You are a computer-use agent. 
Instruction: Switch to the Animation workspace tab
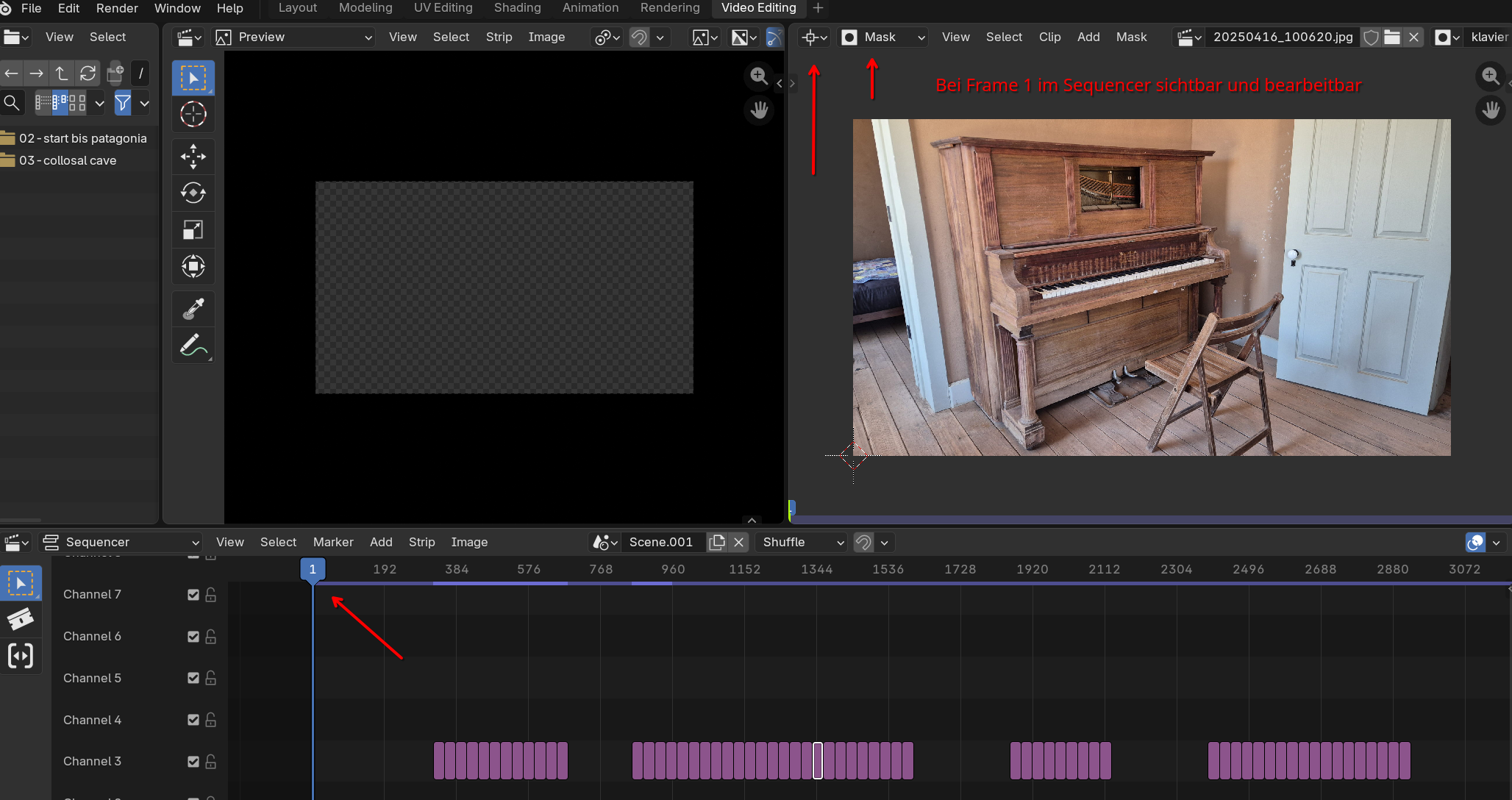[x=590, y=8]
